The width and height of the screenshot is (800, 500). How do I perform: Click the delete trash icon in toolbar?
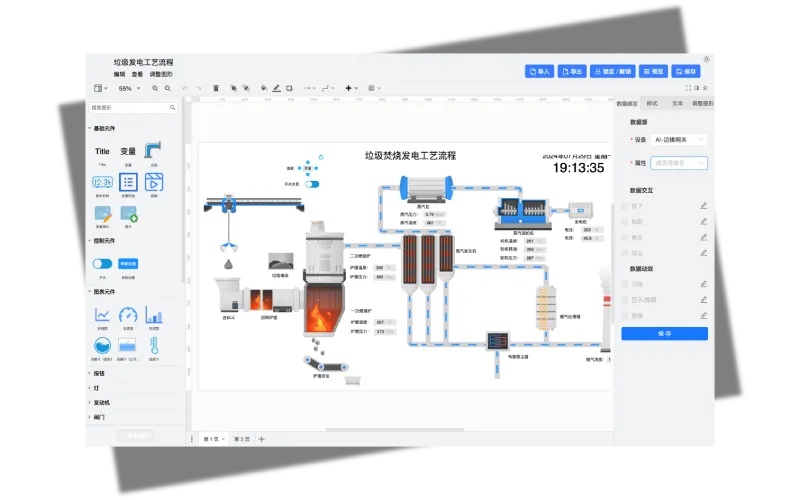[216, 88]
